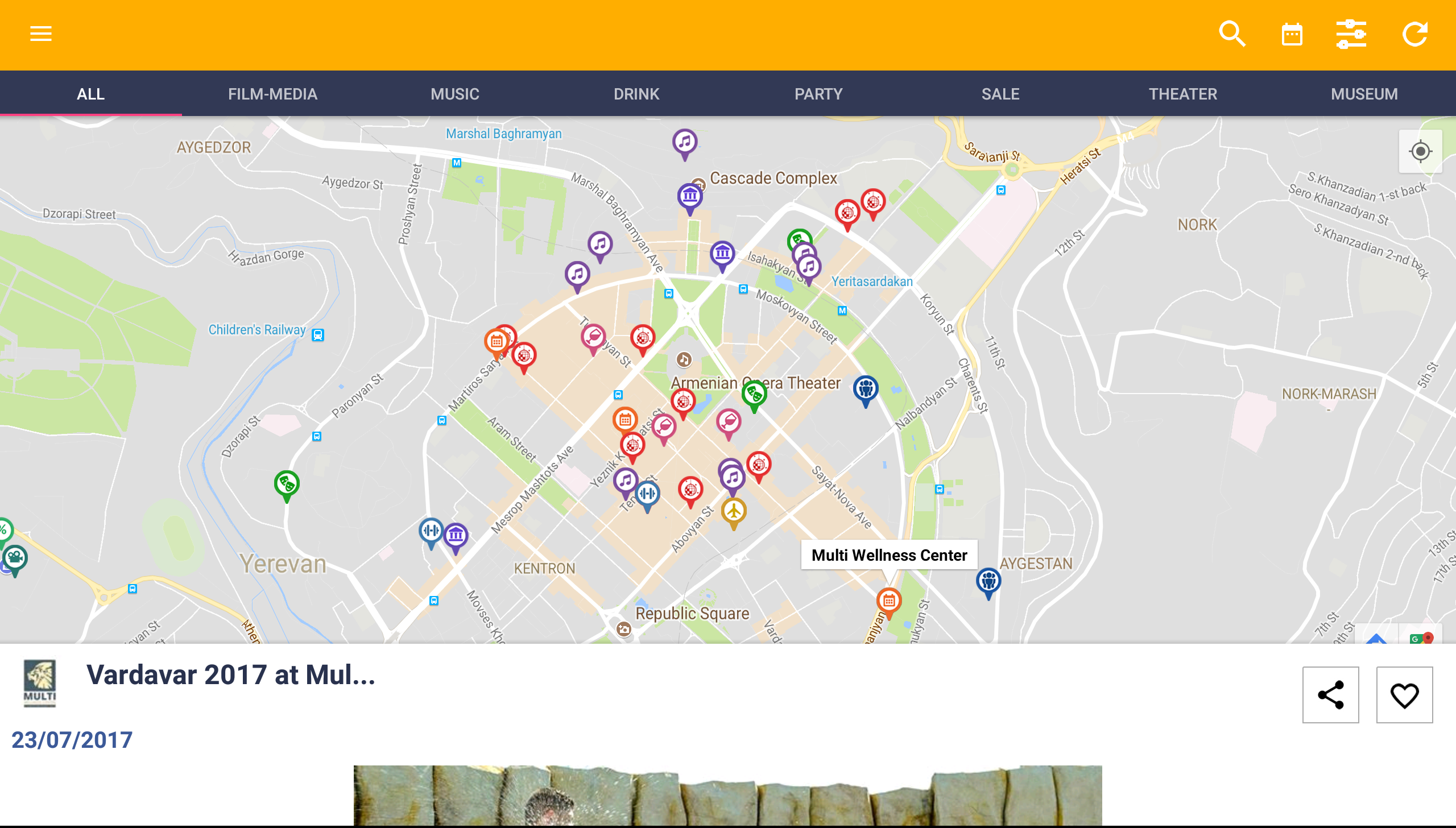
Task: Tap the Multi Wellness Center info label
Action: (x=889, y=555)
